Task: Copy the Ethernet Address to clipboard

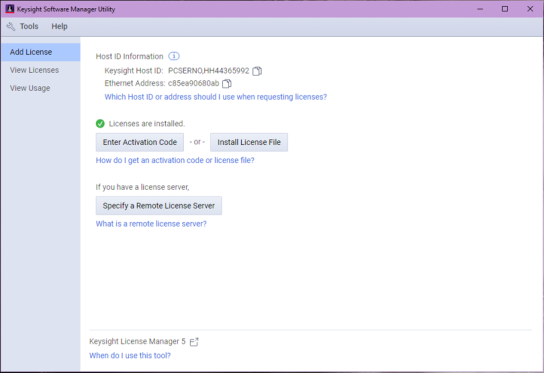Action: click(227, 83)
